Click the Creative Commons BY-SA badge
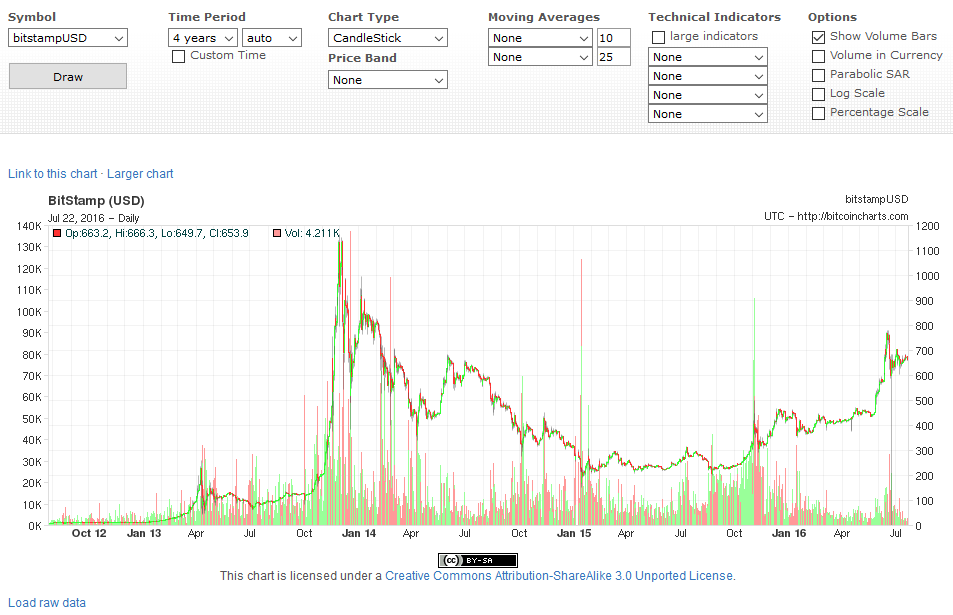Viewport: 953px width, 615px height. click(x=478, y=560)
